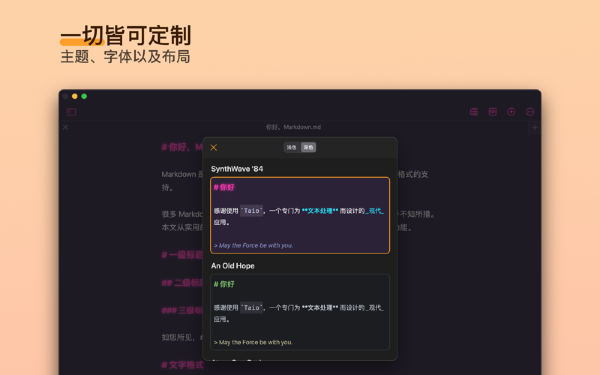The width and height of the screenshot is (600, 375).
Task: Click the An Old Hope theme name label
Action: click(233, 266)
